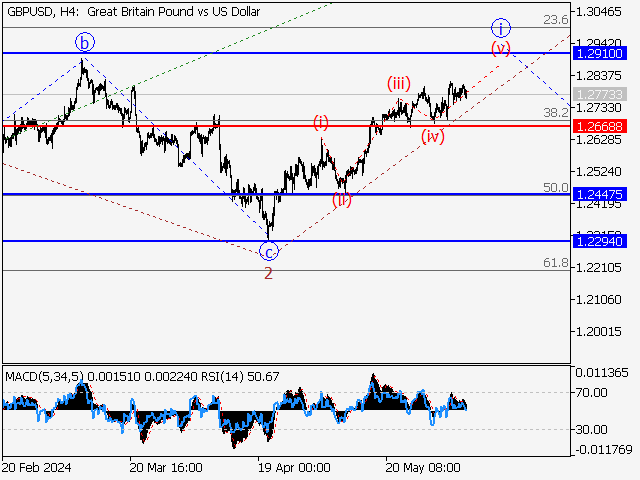640x480 pixels.
Task: Click the circled i wave label
Action: click(501, 27)
